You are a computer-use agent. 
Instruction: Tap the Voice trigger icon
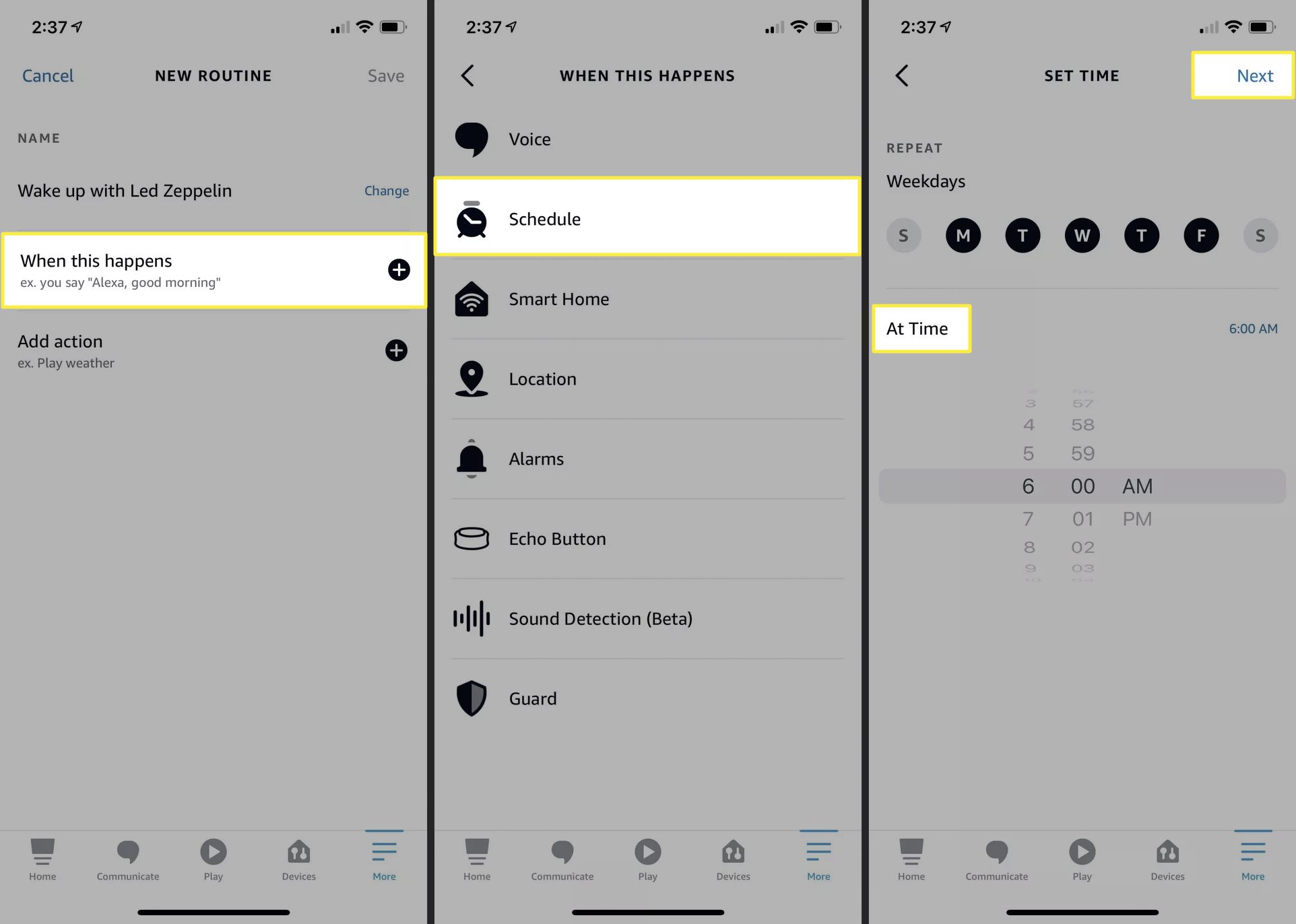click(x=470, y=139)
